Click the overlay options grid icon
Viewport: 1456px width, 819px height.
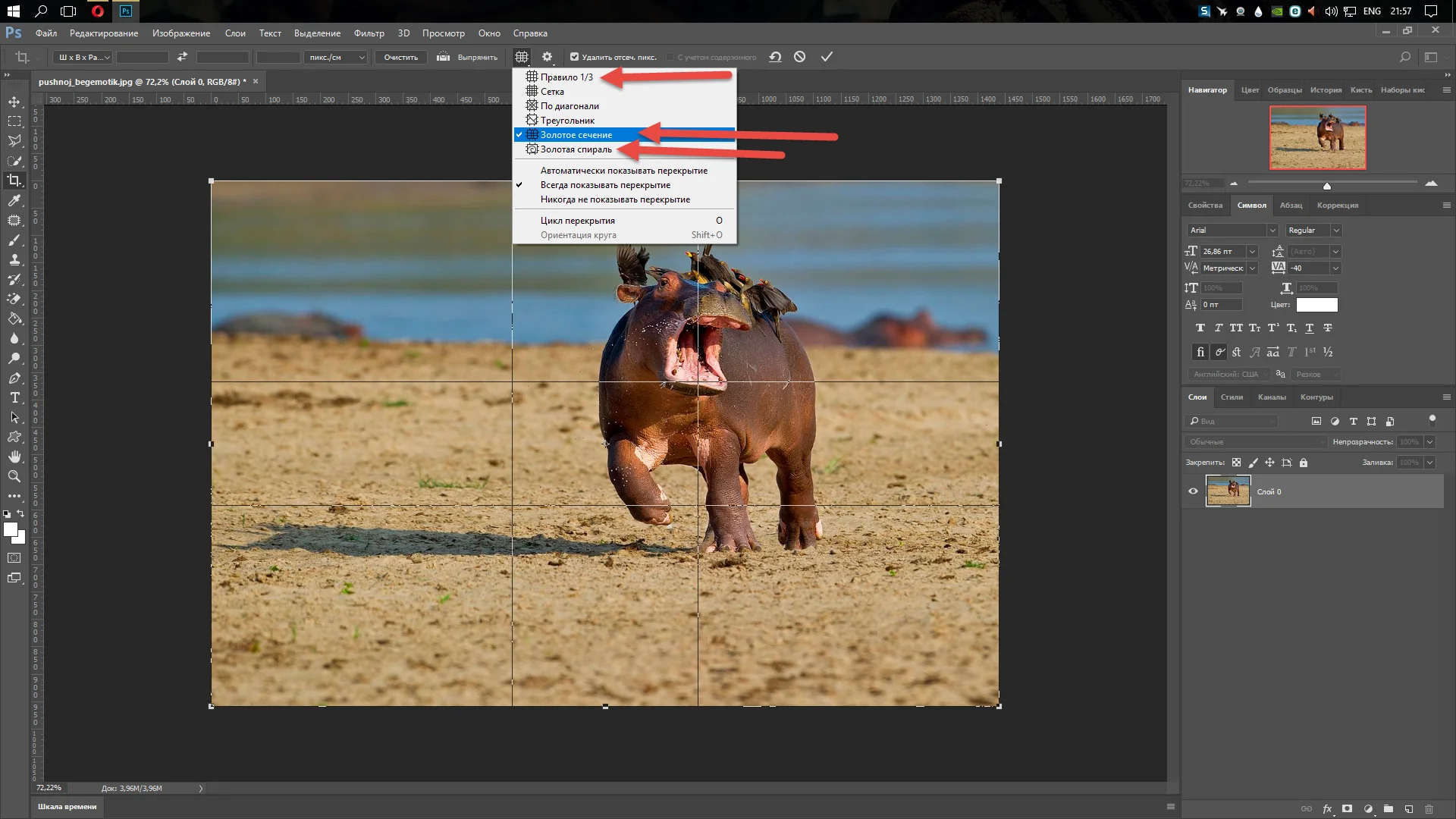point(522,57)
